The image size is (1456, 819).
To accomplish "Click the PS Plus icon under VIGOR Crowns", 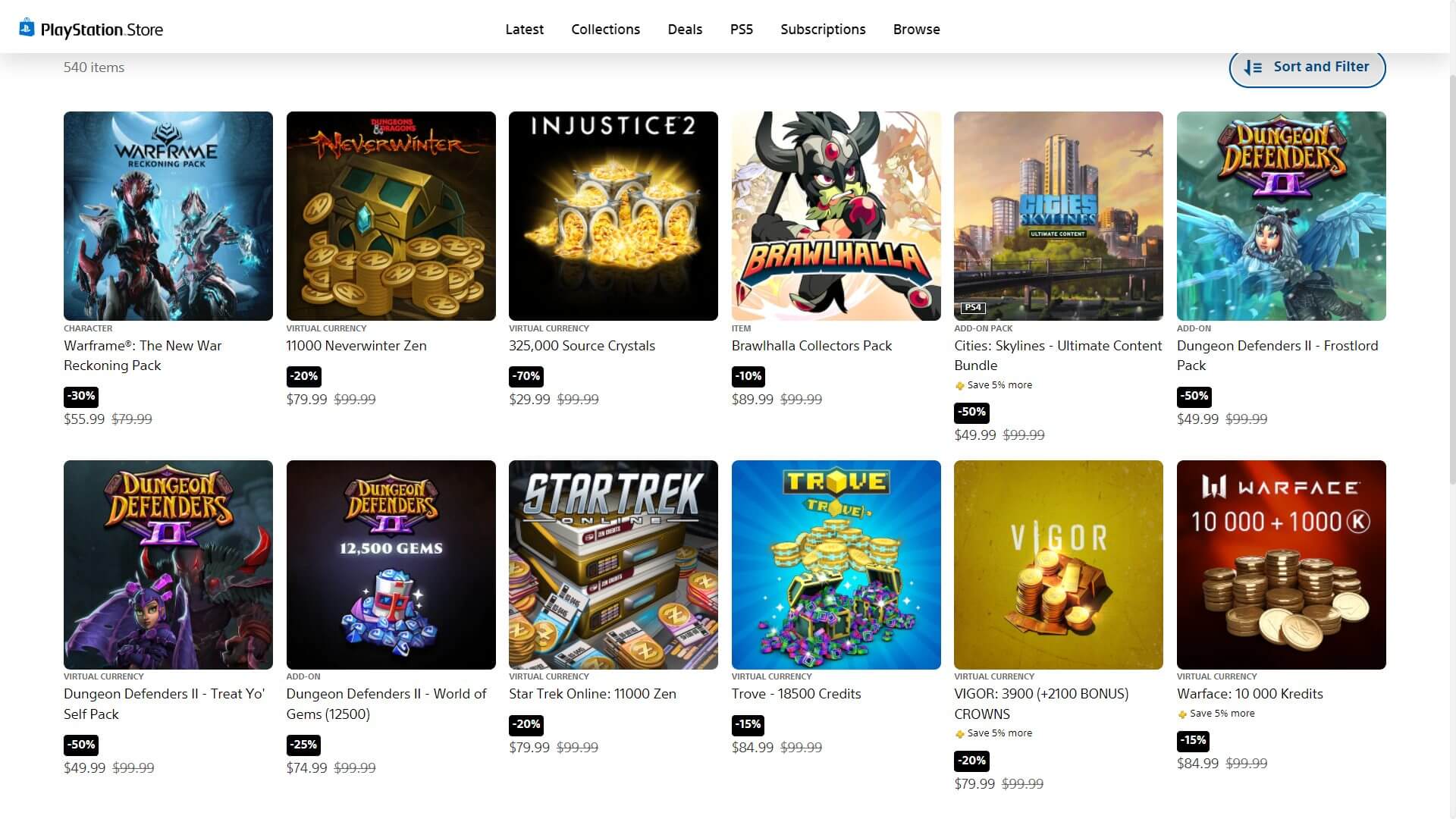I will pyautogui.click(x=959, y=734).
